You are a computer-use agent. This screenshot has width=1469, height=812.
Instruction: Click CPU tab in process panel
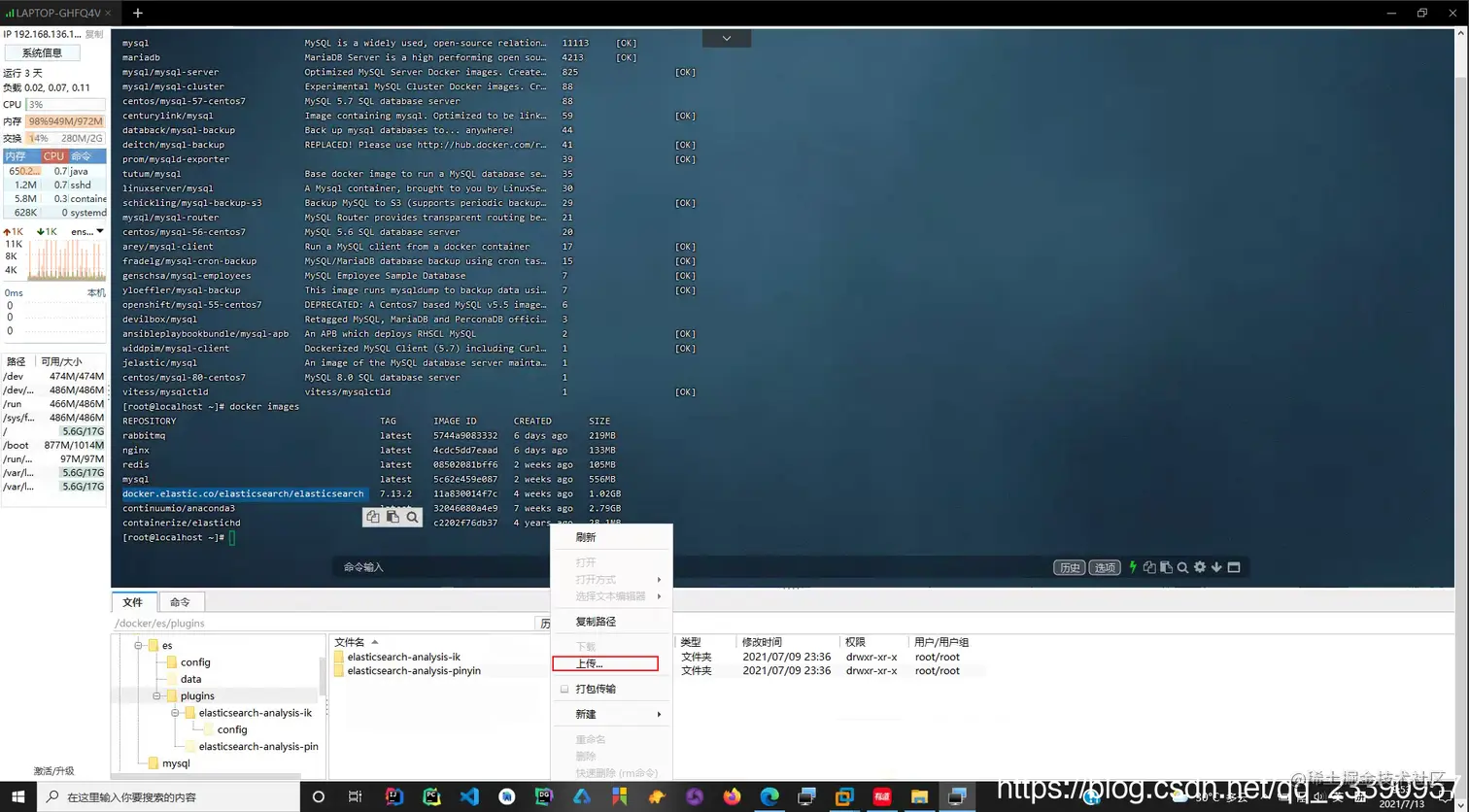53,155
